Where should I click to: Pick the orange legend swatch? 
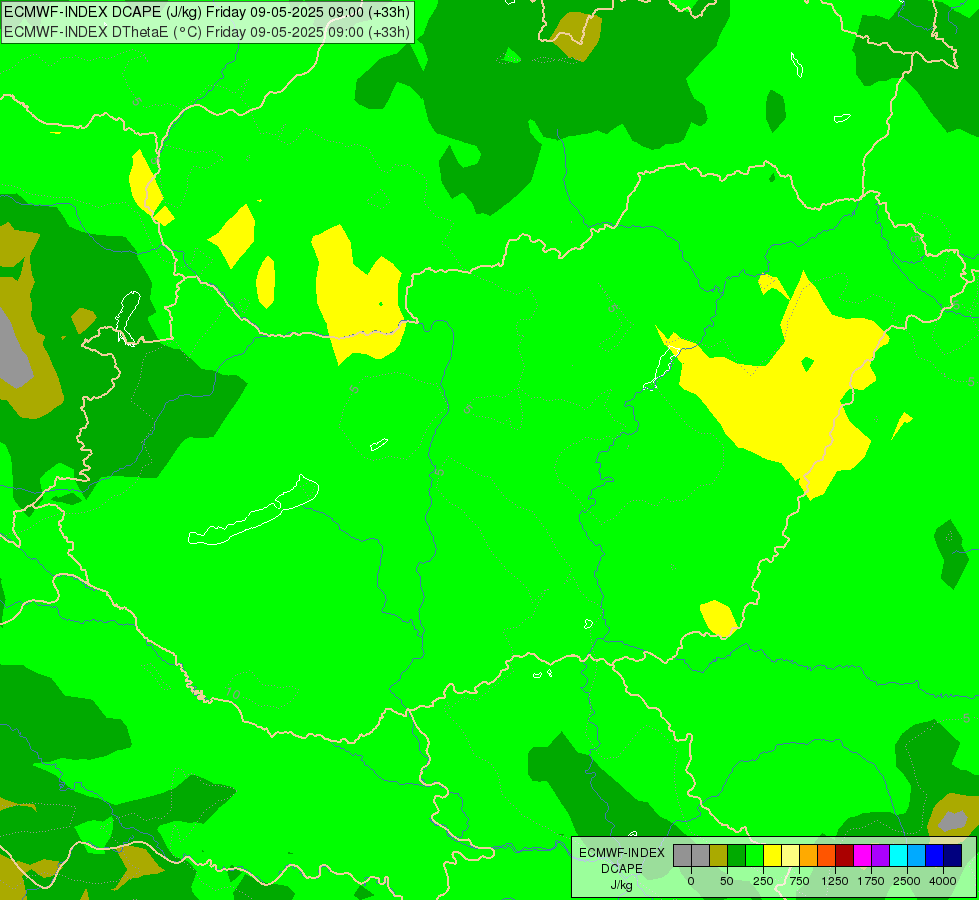(809, 855)
